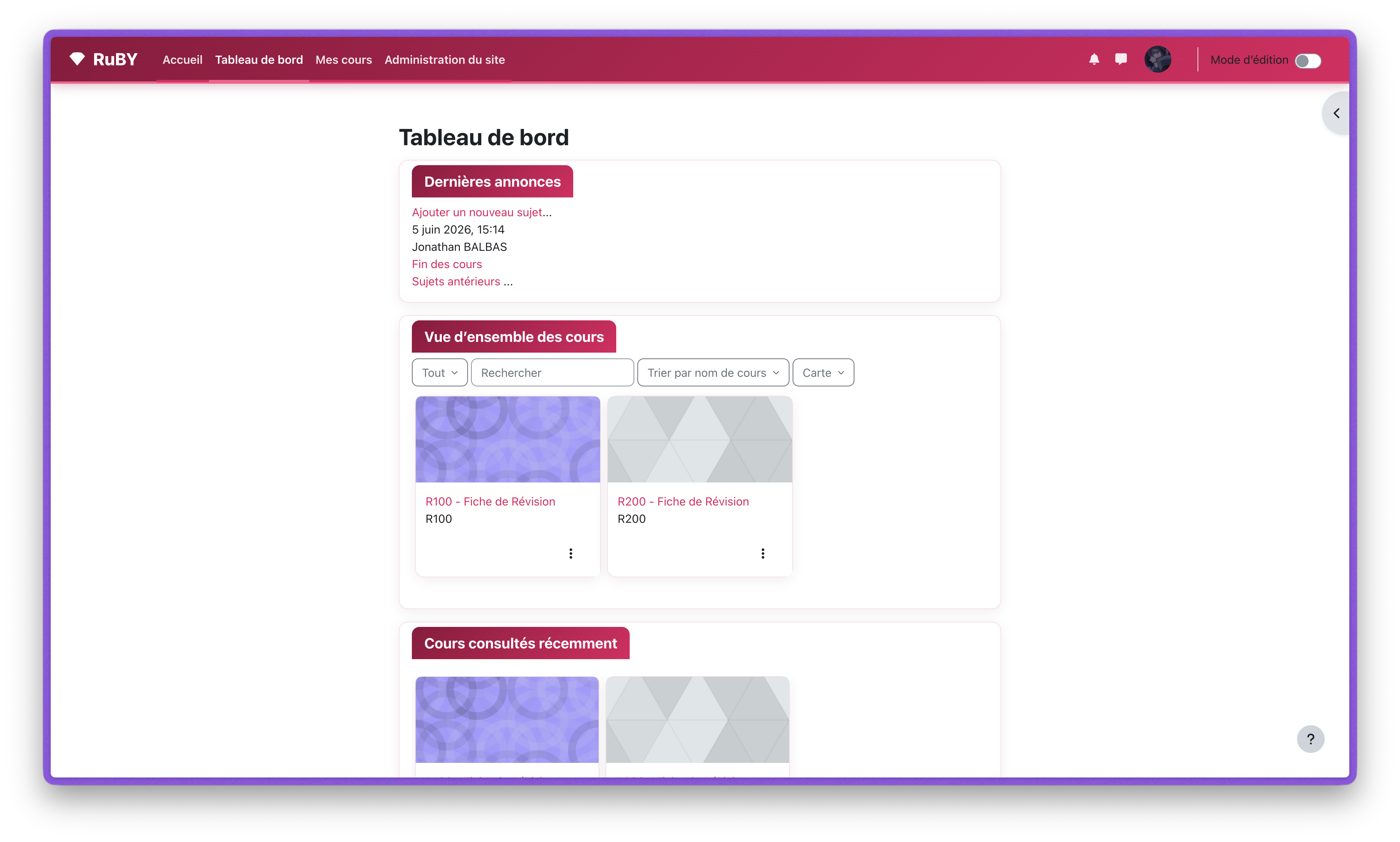The width and height of the screenshot is (1400, 842).
Task: Open Administration du site tab
Action: (445, 60)
